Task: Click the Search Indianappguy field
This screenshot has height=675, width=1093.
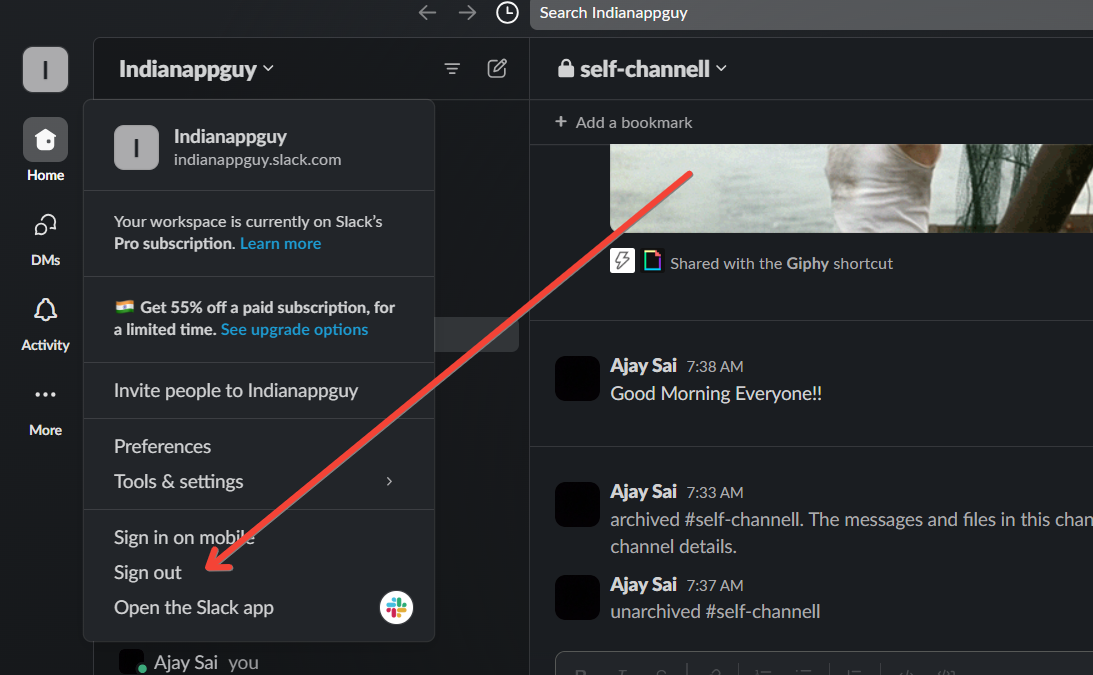Action: [811, 14]
